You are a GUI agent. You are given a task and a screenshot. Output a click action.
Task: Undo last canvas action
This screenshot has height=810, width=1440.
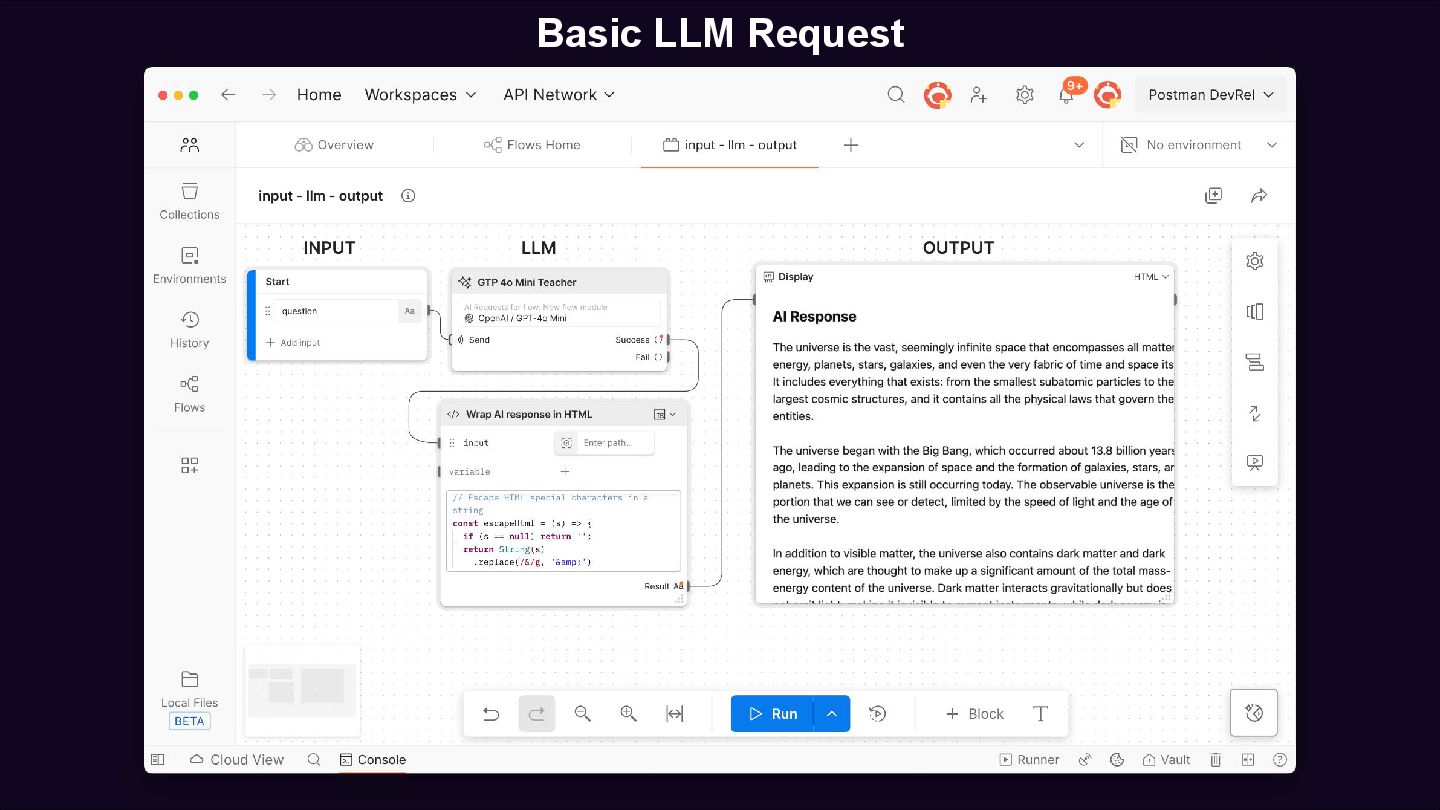point(491,714)
